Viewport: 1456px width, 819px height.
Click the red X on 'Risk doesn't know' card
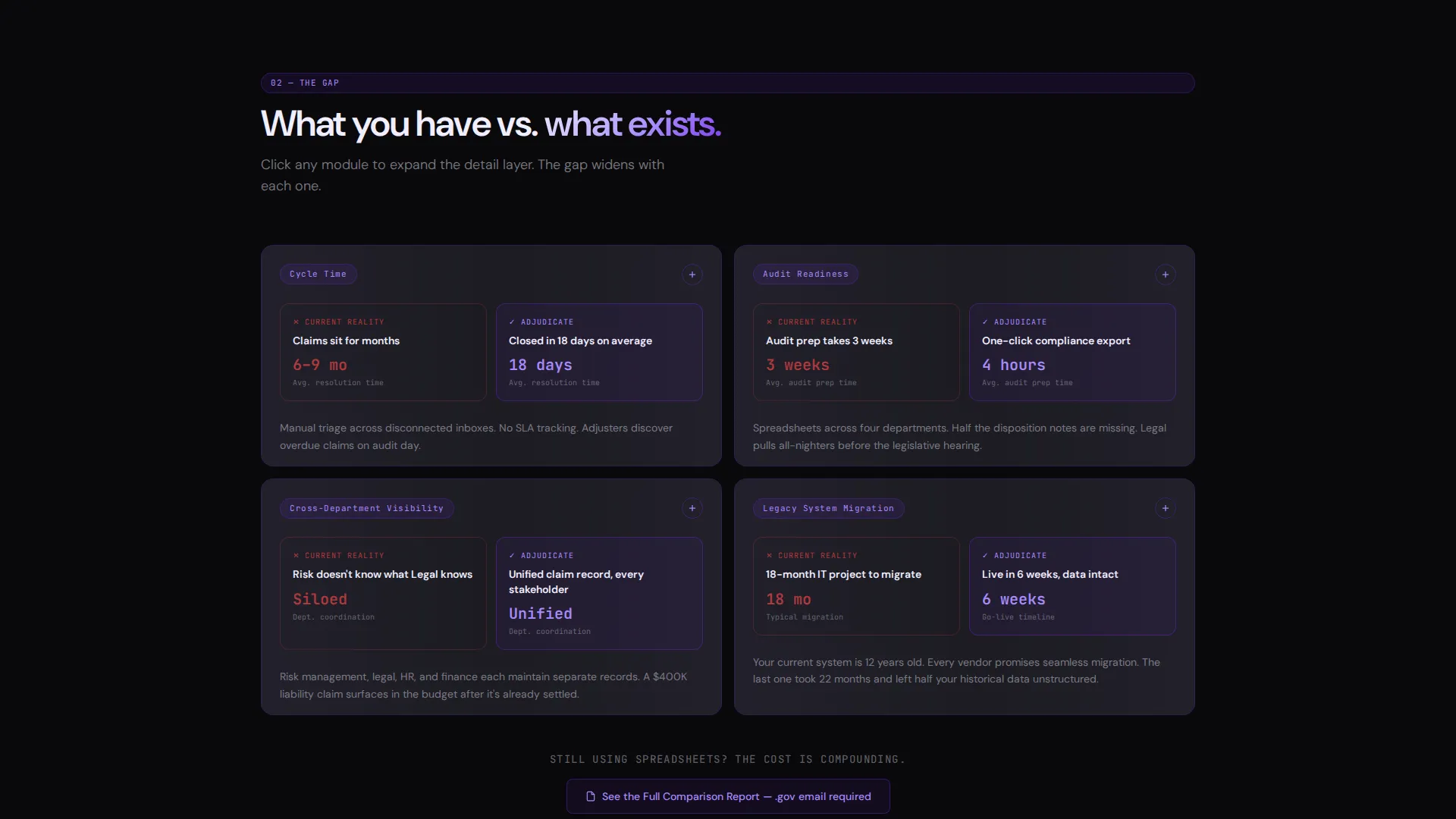tap(296, 556)
